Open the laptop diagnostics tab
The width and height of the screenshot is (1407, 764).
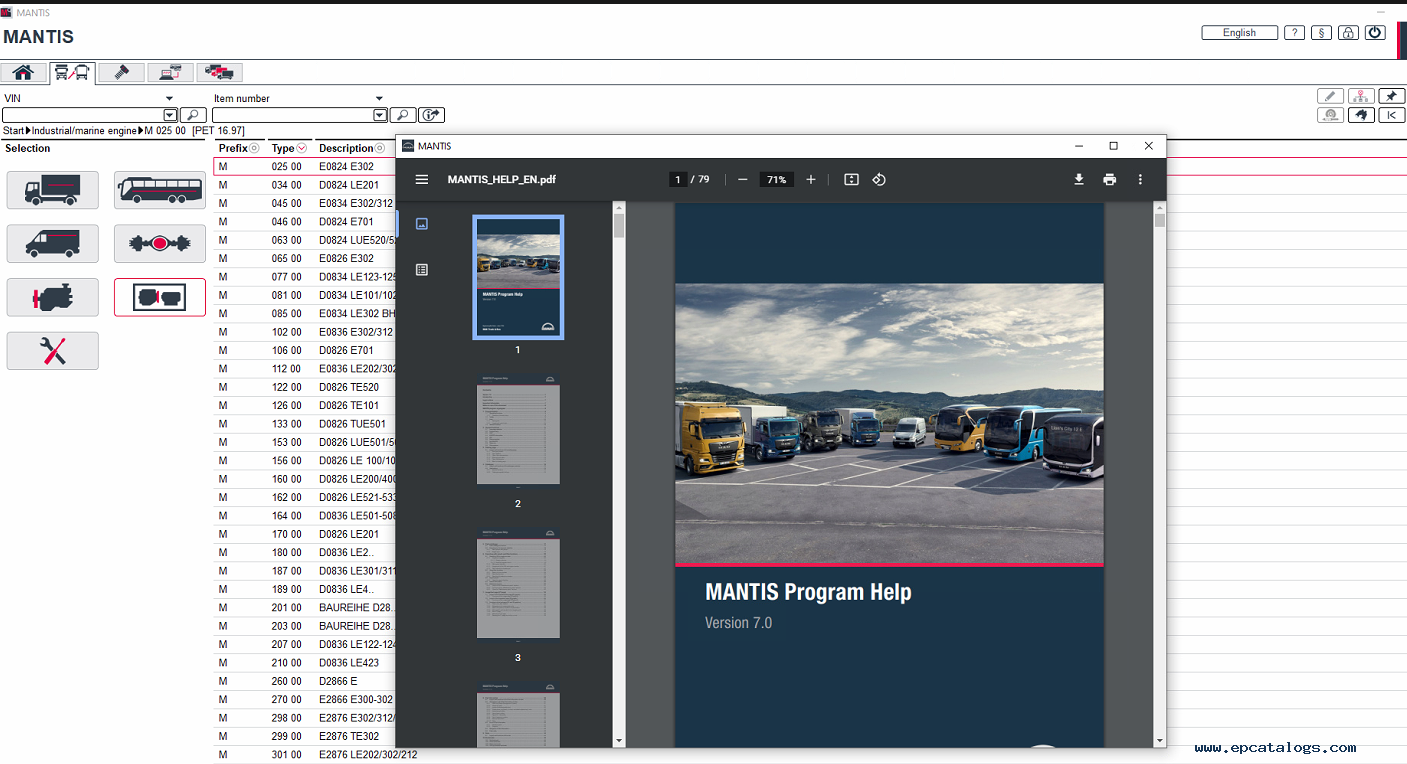click(170, 72)
